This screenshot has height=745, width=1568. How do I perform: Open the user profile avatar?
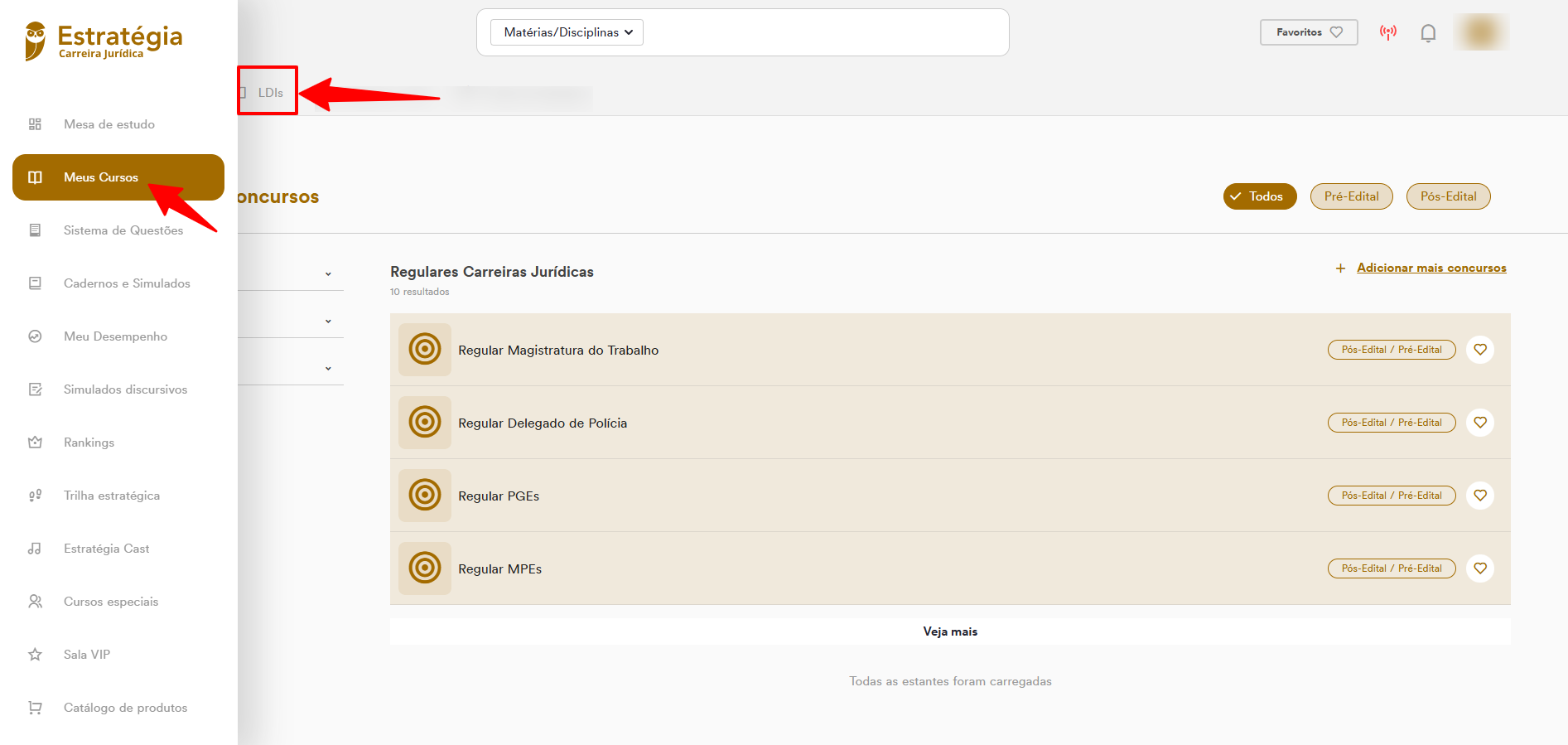(1481, 32)
